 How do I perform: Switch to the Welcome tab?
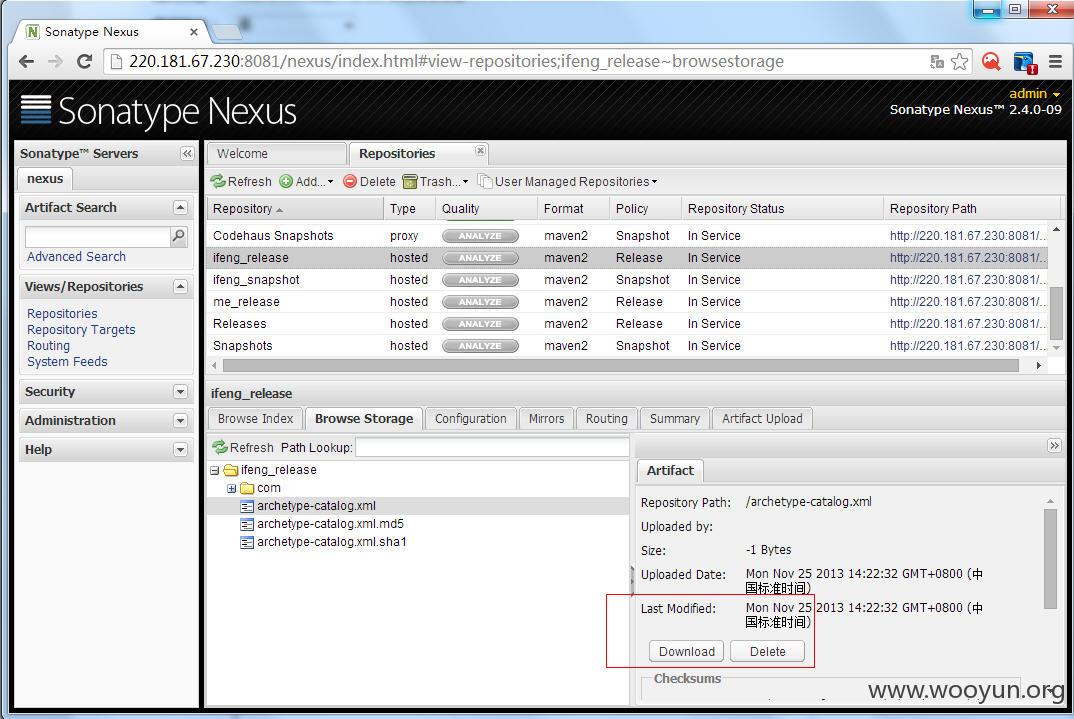277,154
